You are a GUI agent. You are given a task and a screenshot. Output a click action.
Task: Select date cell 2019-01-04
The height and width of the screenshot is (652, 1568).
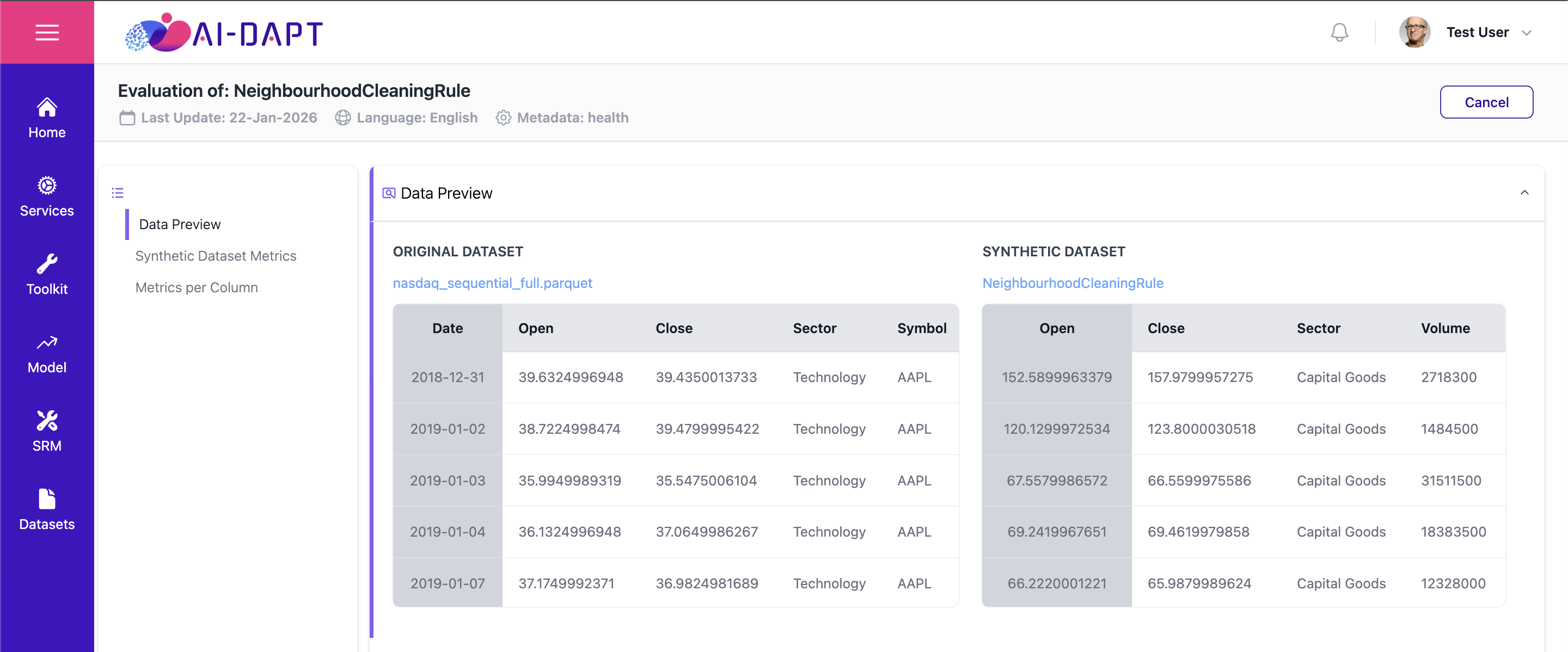(448, 532)
